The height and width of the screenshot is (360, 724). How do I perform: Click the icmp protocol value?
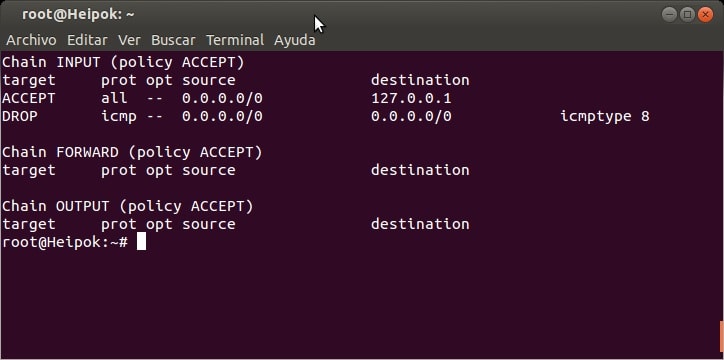[x=119, y=116]
